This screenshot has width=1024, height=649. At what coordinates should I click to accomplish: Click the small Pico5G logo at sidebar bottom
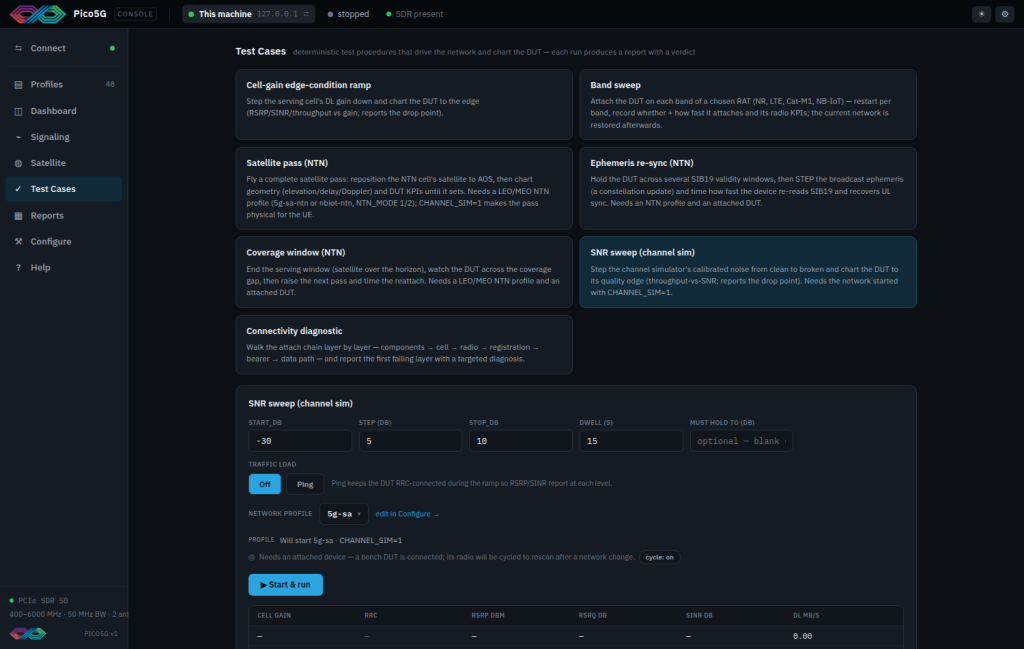(27, 633)
